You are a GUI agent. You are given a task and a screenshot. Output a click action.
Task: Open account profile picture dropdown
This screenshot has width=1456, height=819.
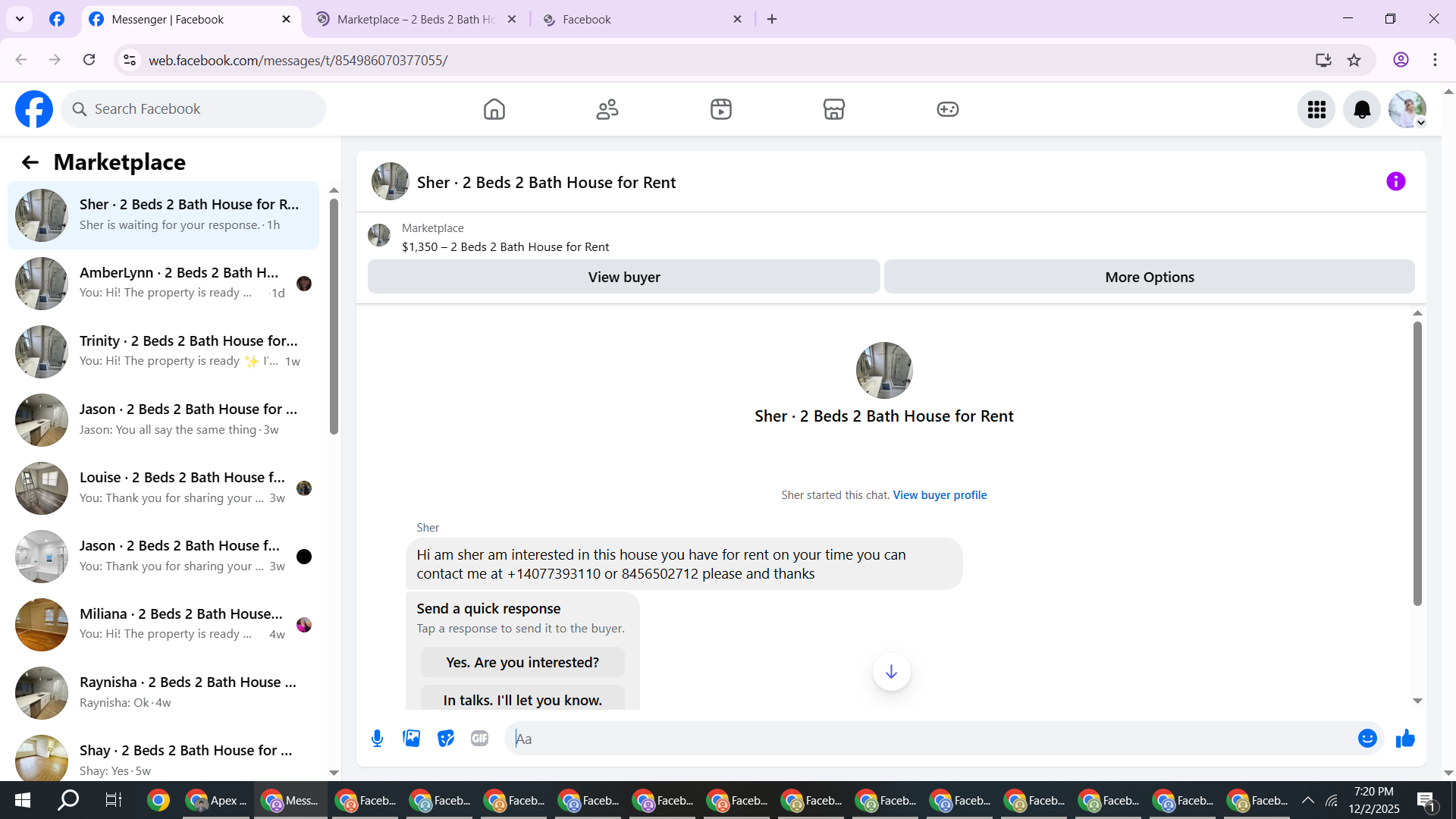1407,110
